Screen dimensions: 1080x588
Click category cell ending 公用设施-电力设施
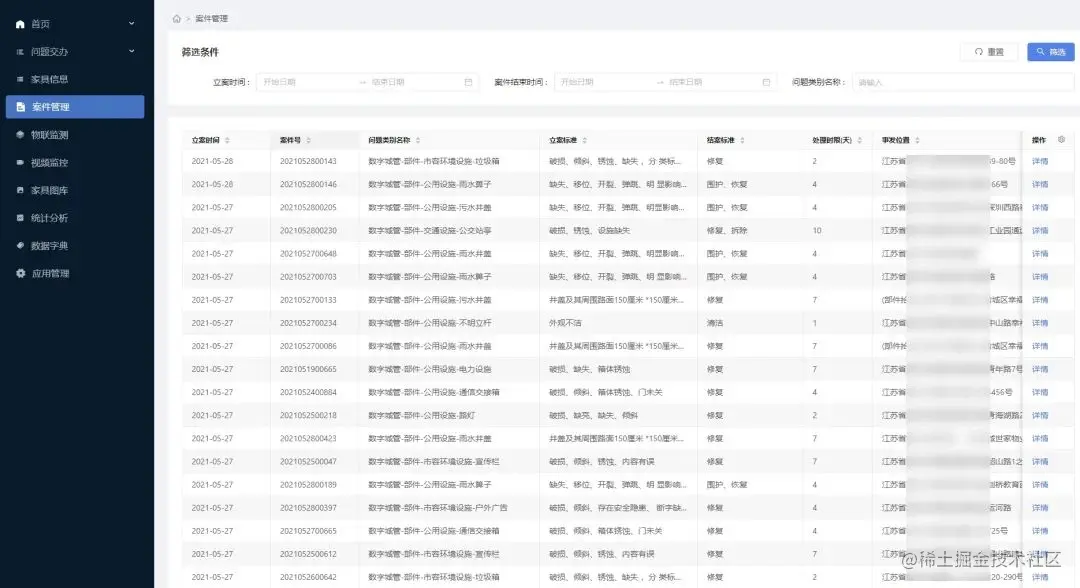point(429,369)
